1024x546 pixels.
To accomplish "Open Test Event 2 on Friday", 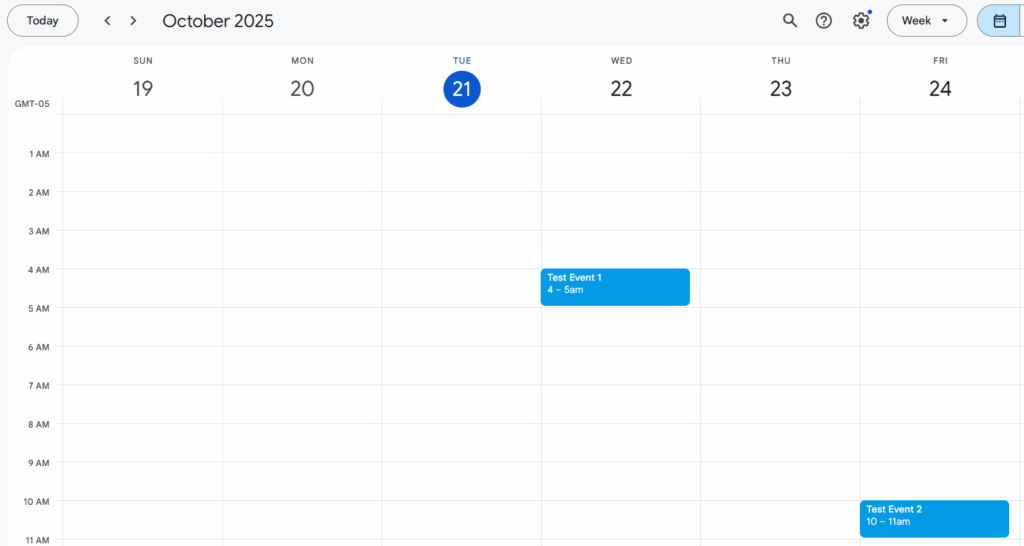I will coord(934,518).
